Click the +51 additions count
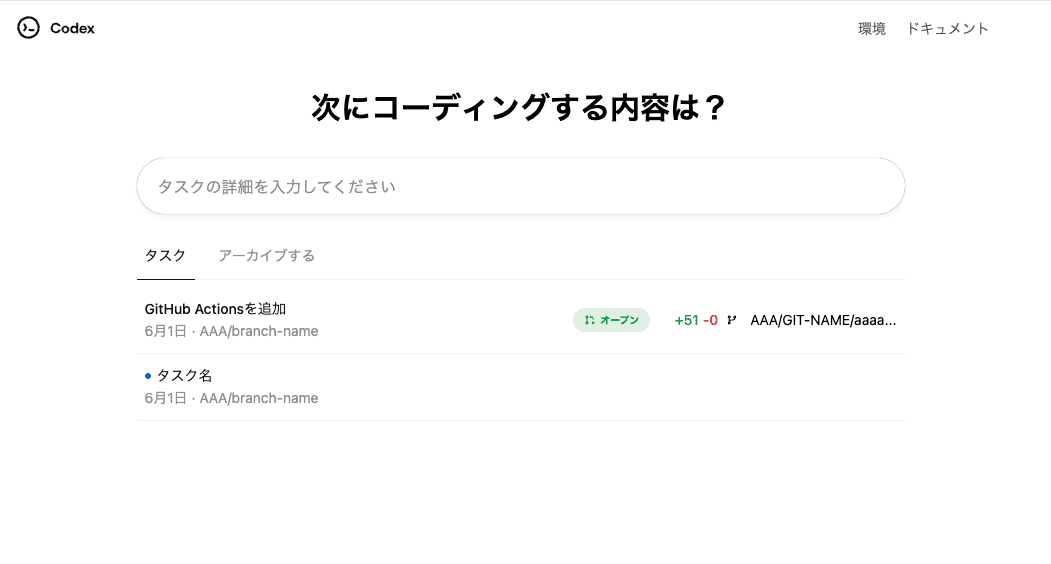The image size is (1051, 564). (686, 320)
